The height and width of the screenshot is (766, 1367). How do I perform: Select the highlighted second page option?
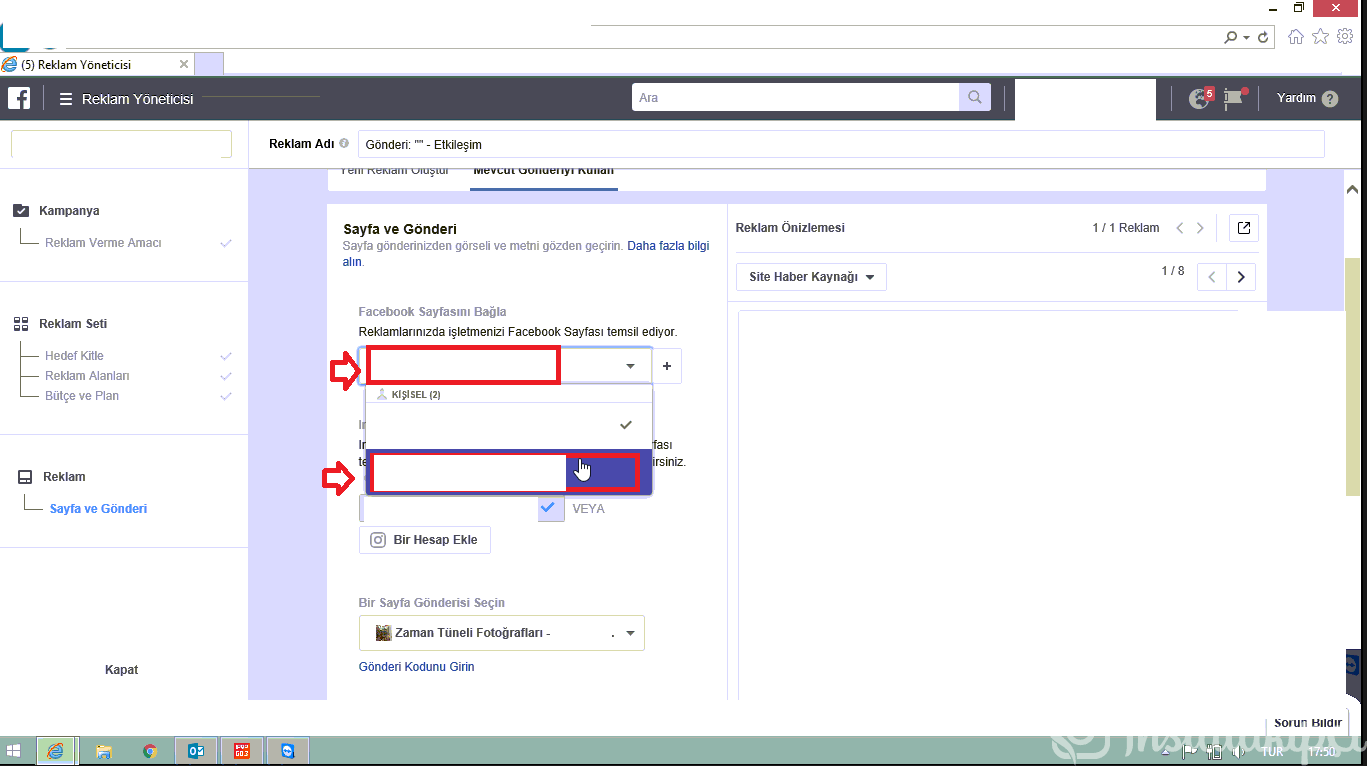click(509, 472)
